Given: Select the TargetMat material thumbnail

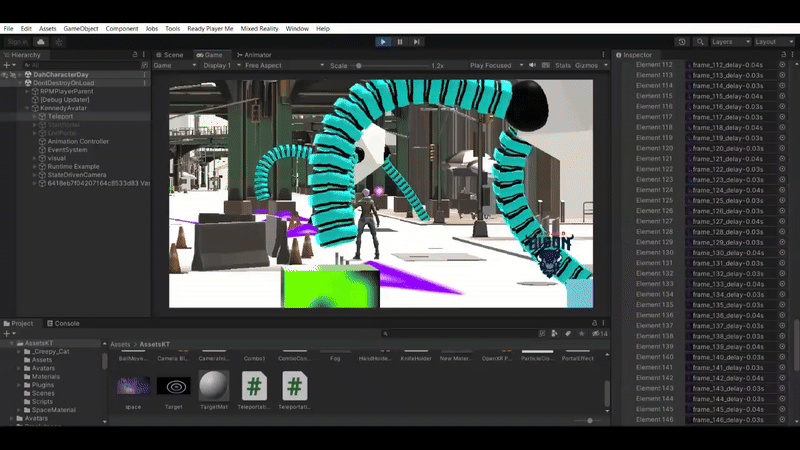Looking at the screenshot, I should tap(214, 386).
